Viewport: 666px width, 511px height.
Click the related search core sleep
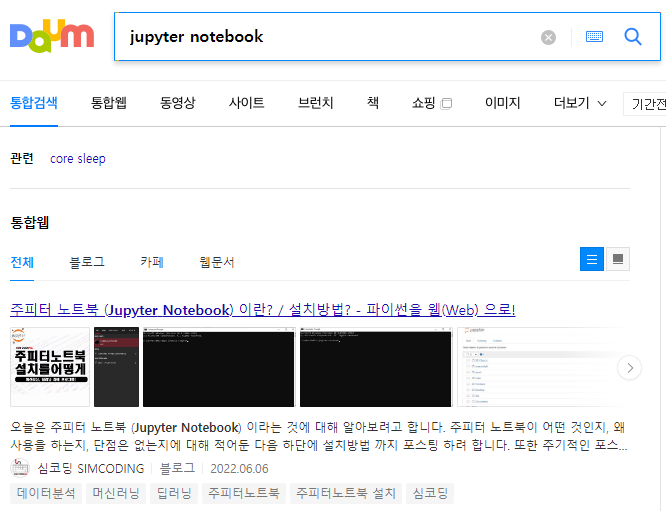click(x=78, y=158)
